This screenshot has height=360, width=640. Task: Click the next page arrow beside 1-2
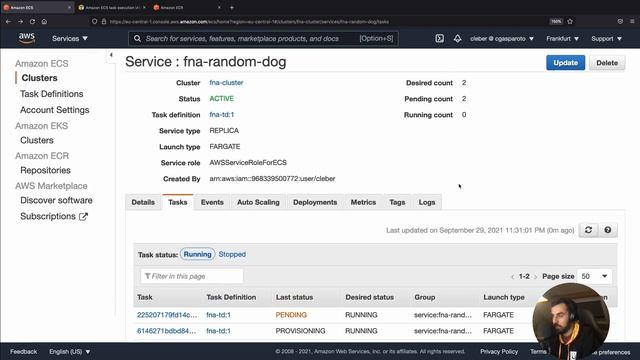[536, 277]
